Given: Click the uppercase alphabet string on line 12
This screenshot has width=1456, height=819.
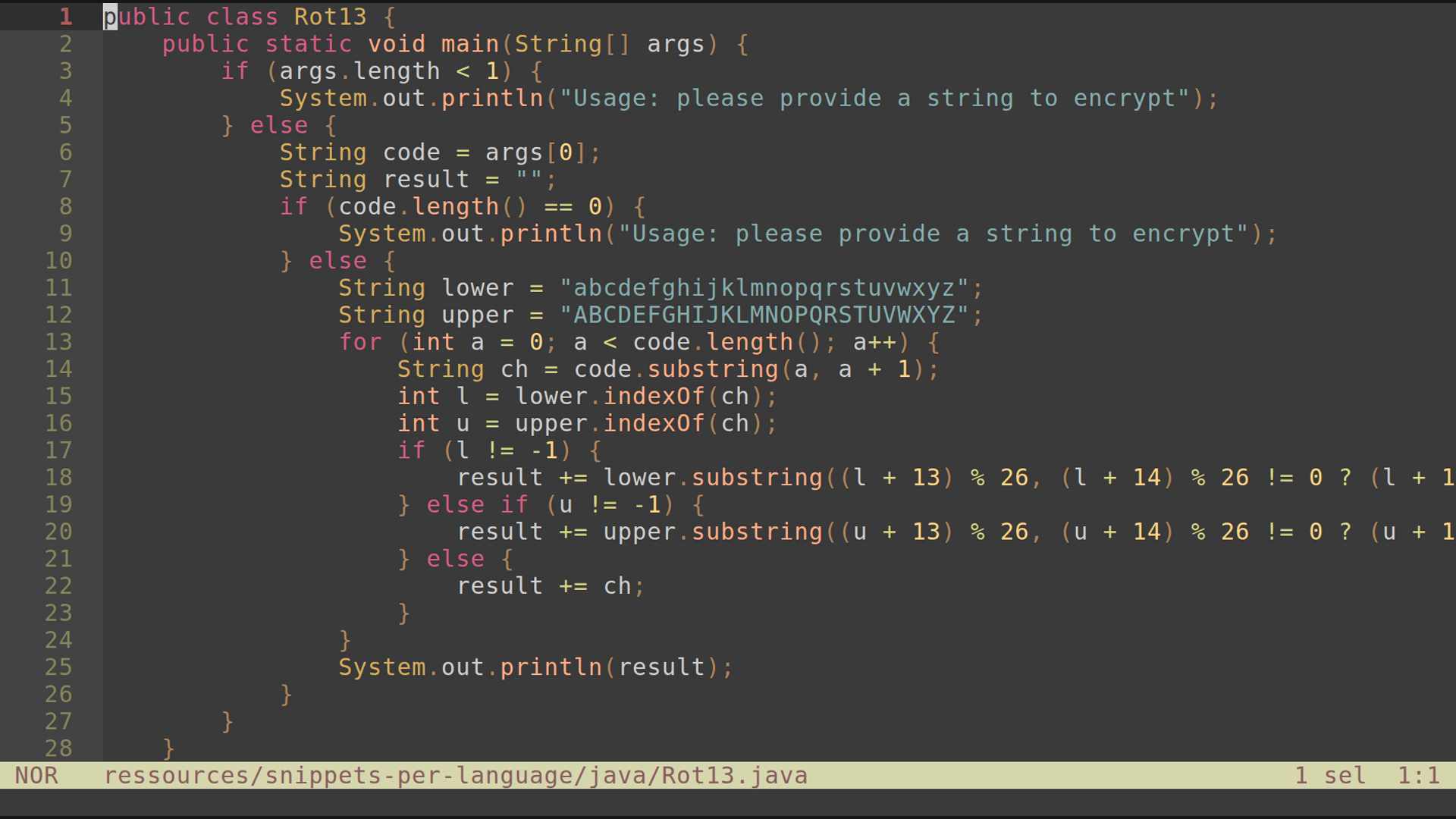Looking at the screenshot, I should pos(770,315).
